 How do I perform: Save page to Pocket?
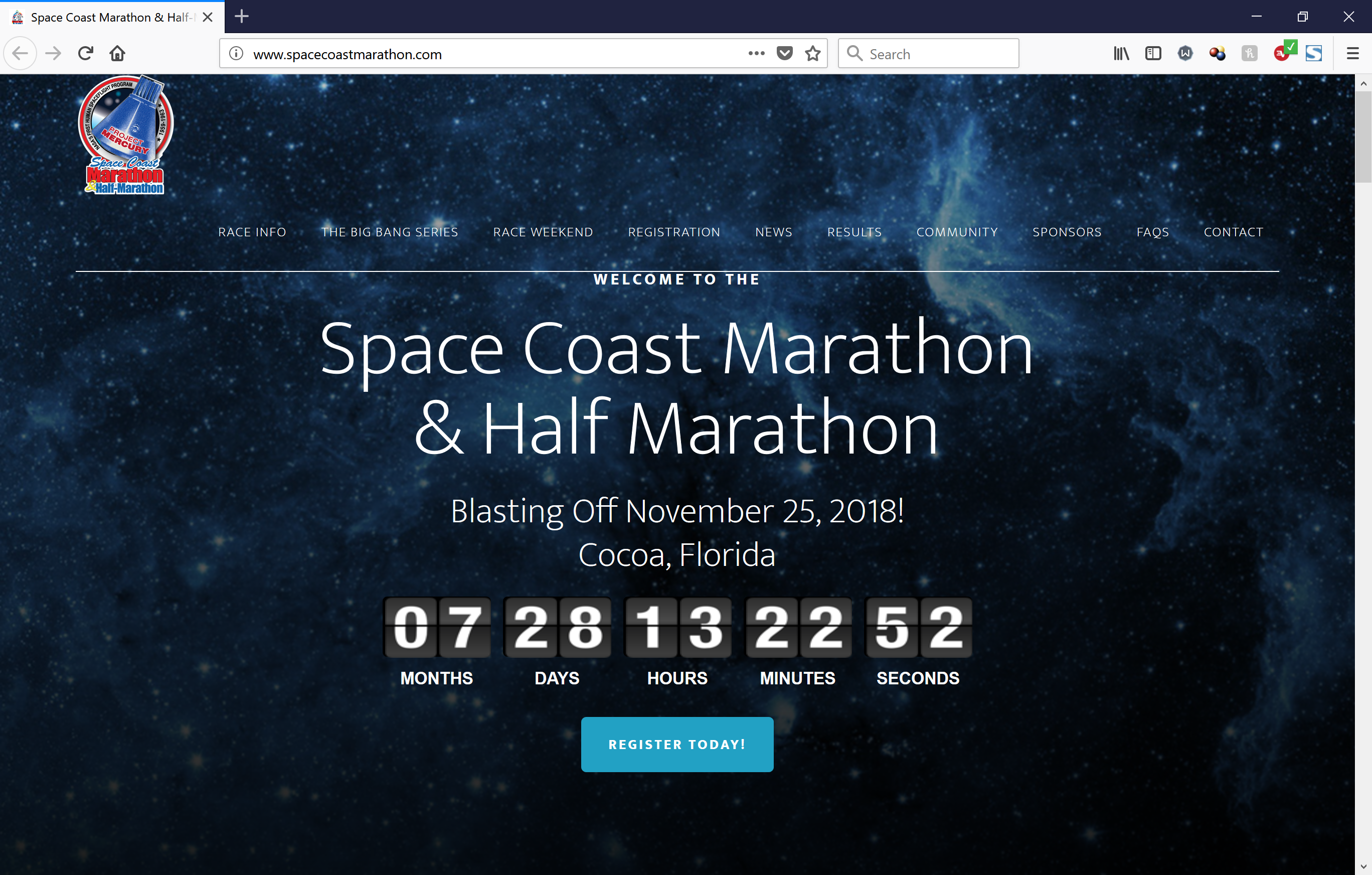click(x=785, y=54)
